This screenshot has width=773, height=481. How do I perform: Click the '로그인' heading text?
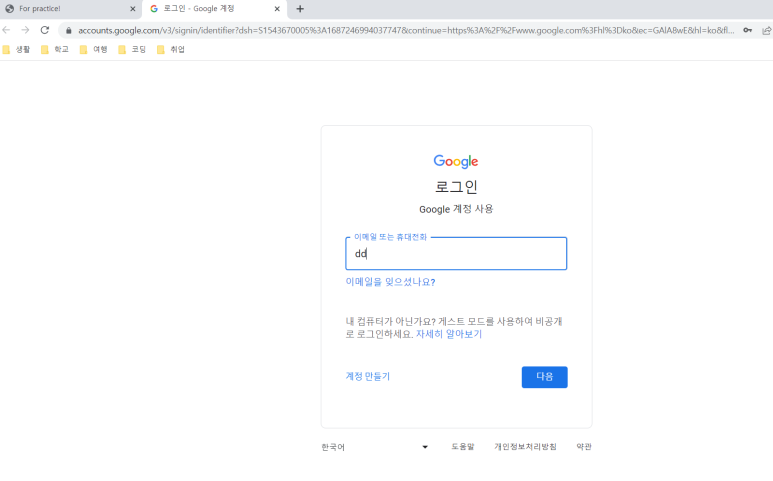click(456, 187)
